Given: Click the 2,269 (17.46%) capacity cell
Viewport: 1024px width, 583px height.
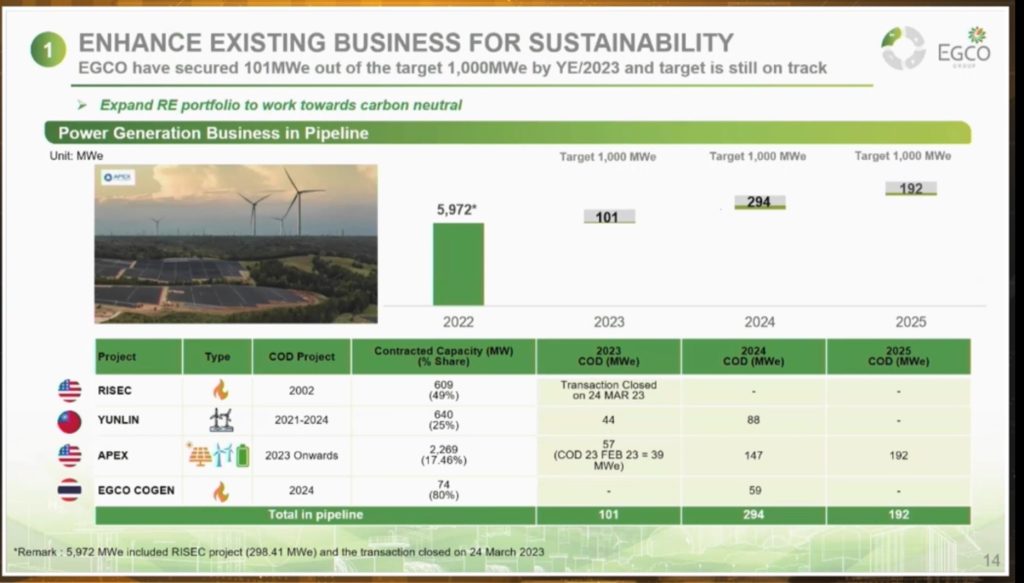Looking at the screenshot, I should click(x=443, y=455).
